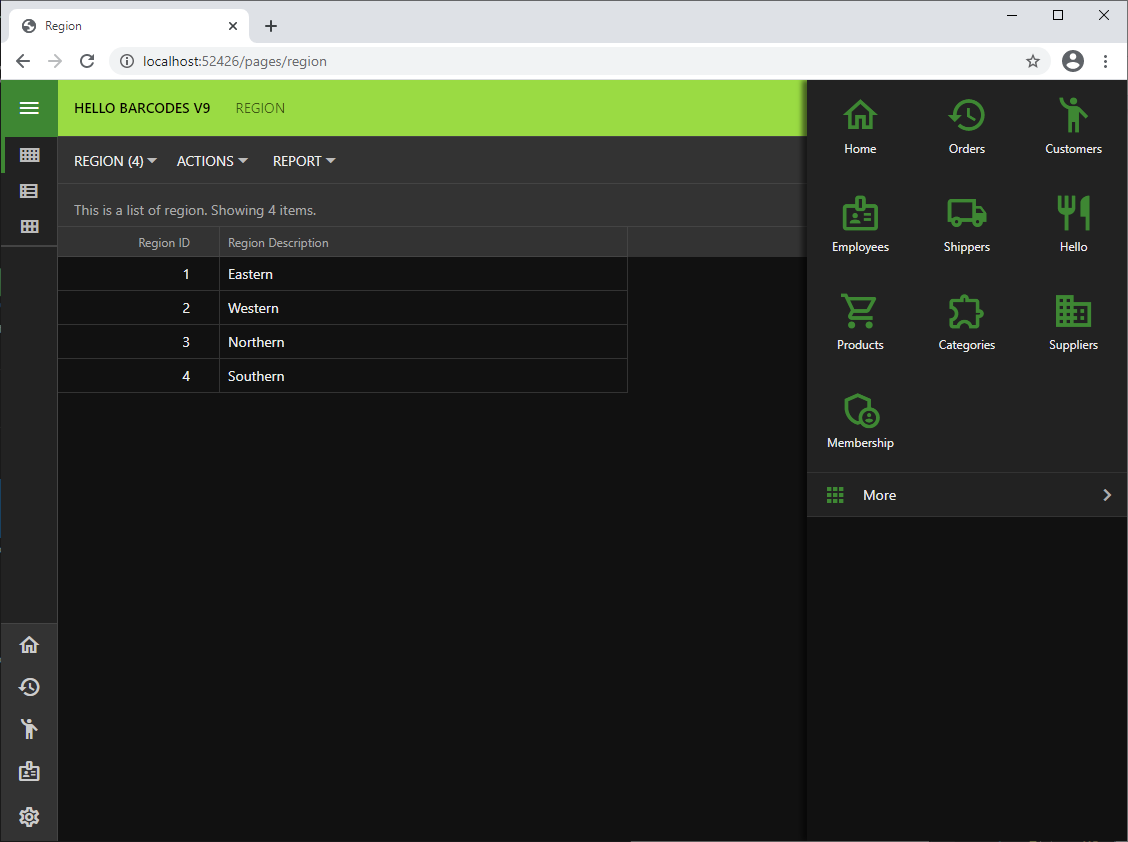Screen dimensions: 1128x842
Task: Open the Chrome three-dot menu
Action: pos(1106,61)
